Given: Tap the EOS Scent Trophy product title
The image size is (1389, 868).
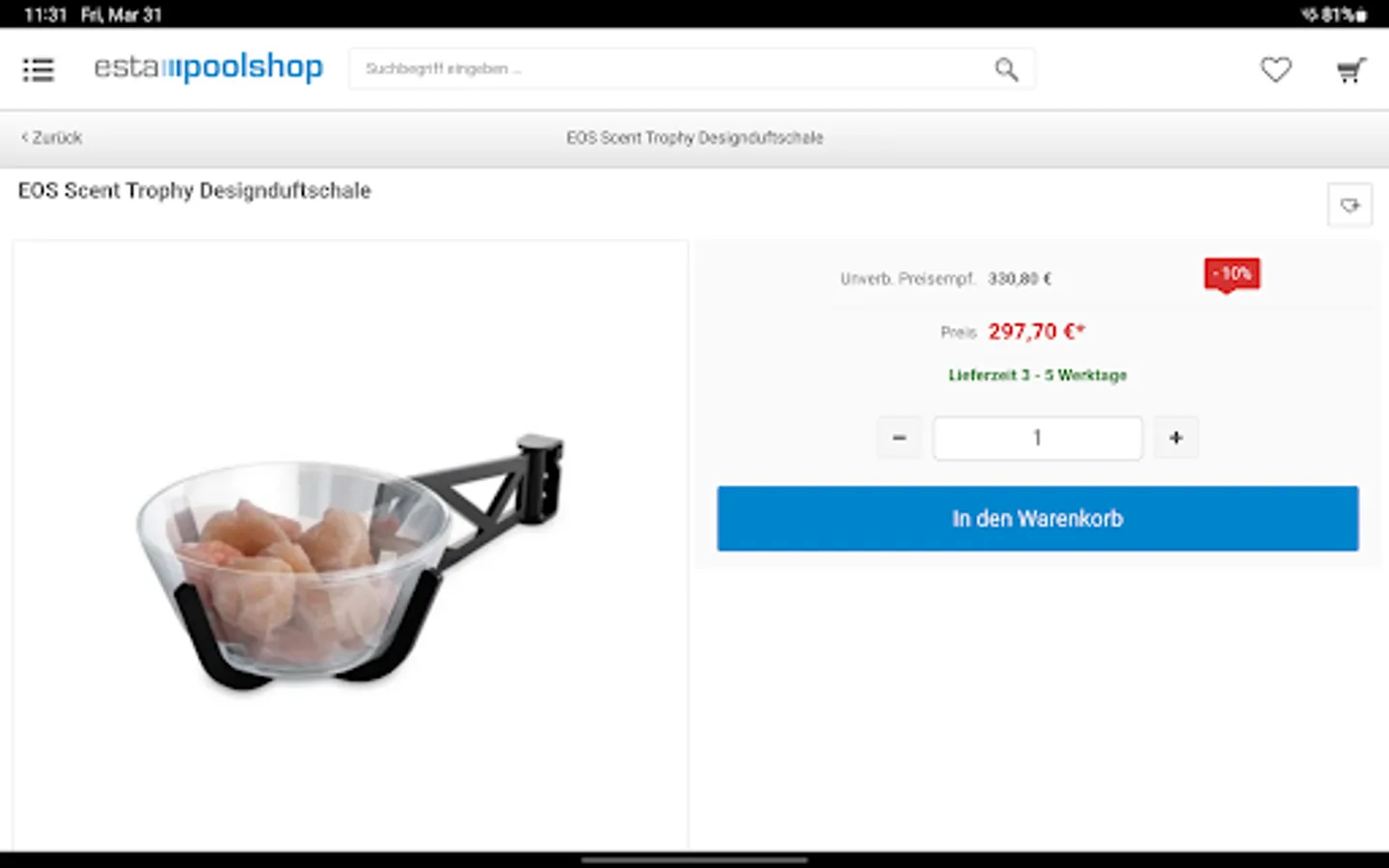Looking at the screenshot, I should (195, 191).
